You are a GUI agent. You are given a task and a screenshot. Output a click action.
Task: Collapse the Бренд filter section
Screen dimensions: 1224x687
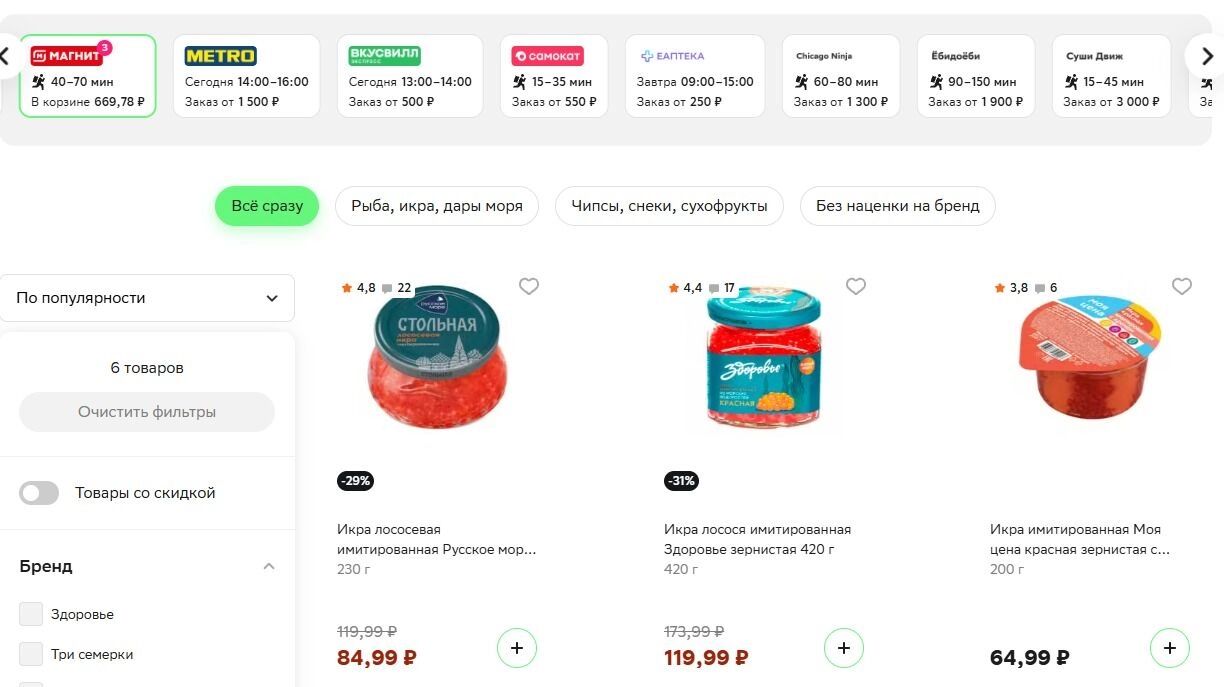(268, 566)
